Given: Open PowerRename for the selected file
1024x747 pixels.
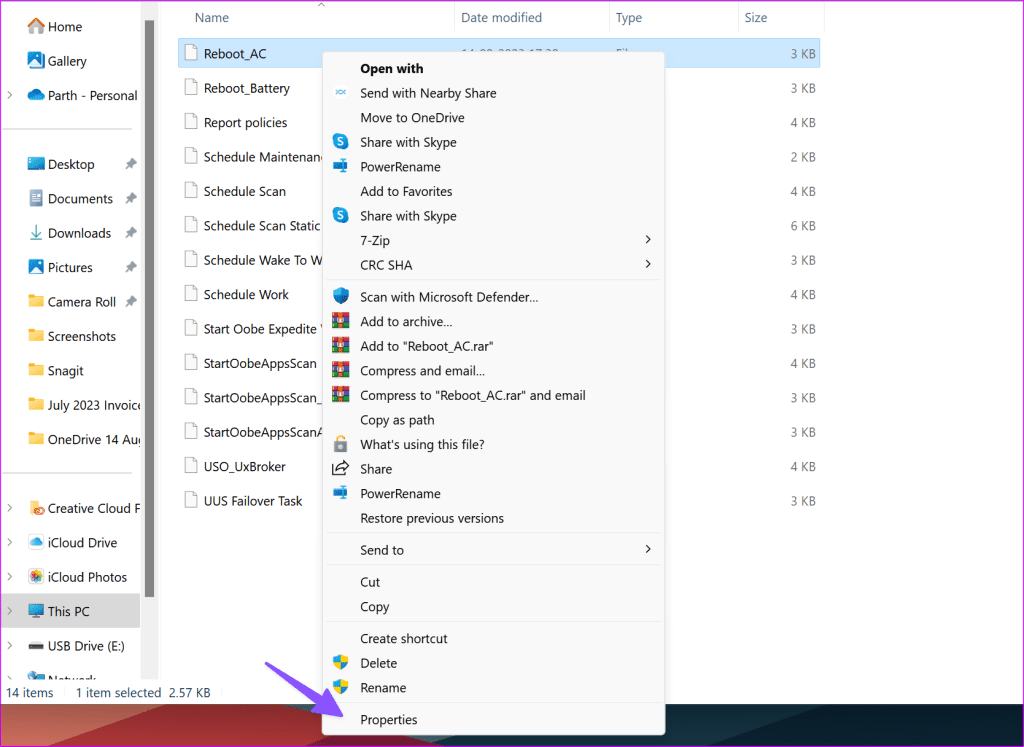Looking at the screenshot, I should [x=398, y=166].
